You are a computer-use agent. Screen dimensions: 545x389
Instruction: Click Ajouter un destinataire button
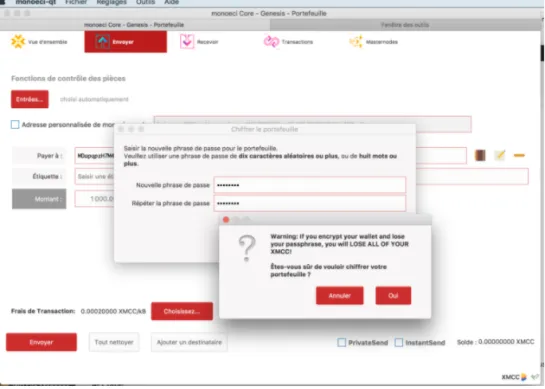pos(189,342)
